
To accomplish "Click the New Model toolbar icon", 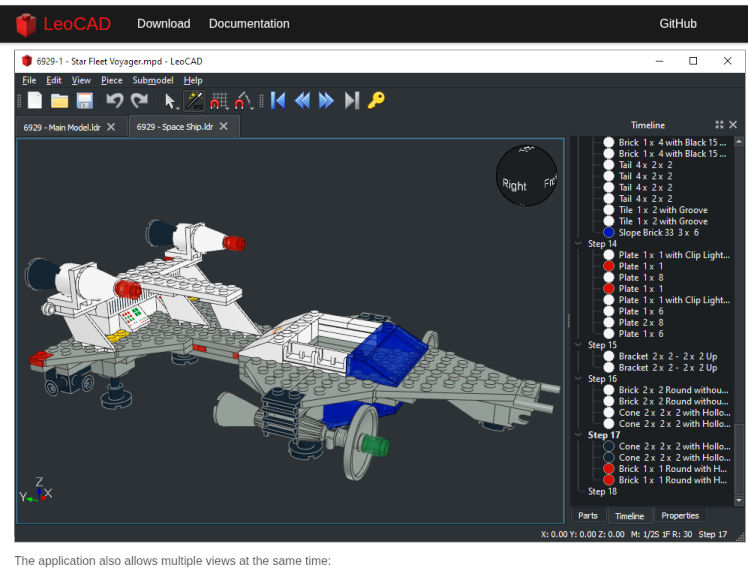I will tap(35, 100).
